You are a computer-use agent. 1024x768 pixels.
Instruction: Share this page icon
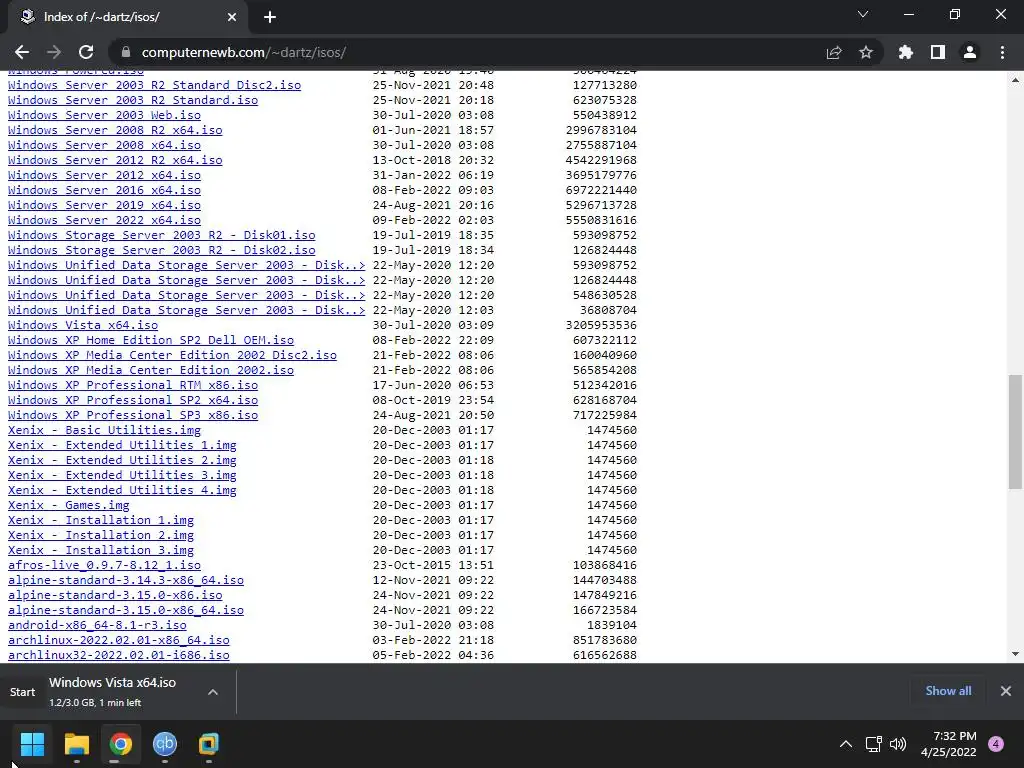coord(834,52)
